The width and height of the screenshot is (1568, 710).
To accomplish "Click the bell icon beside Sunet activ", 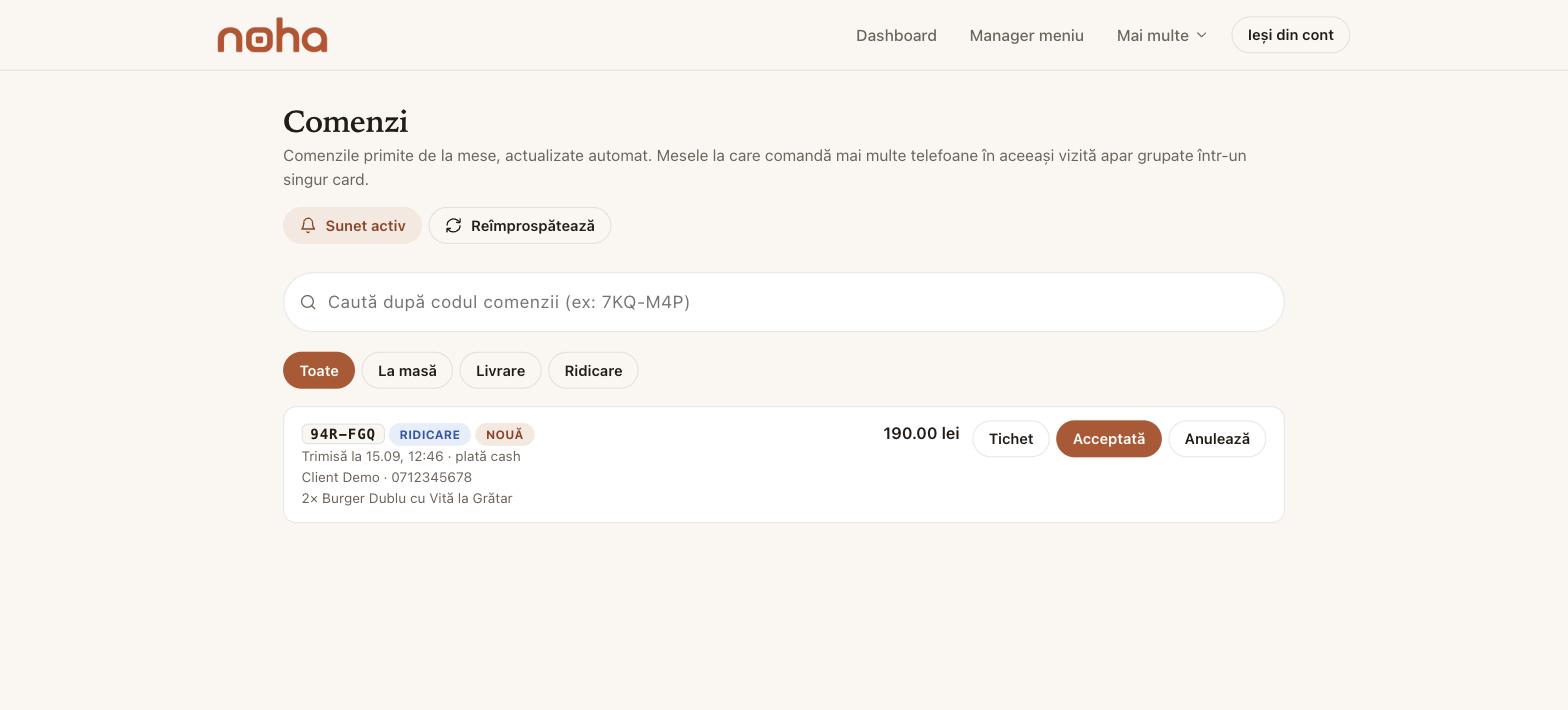I will (x=308, y=226).
